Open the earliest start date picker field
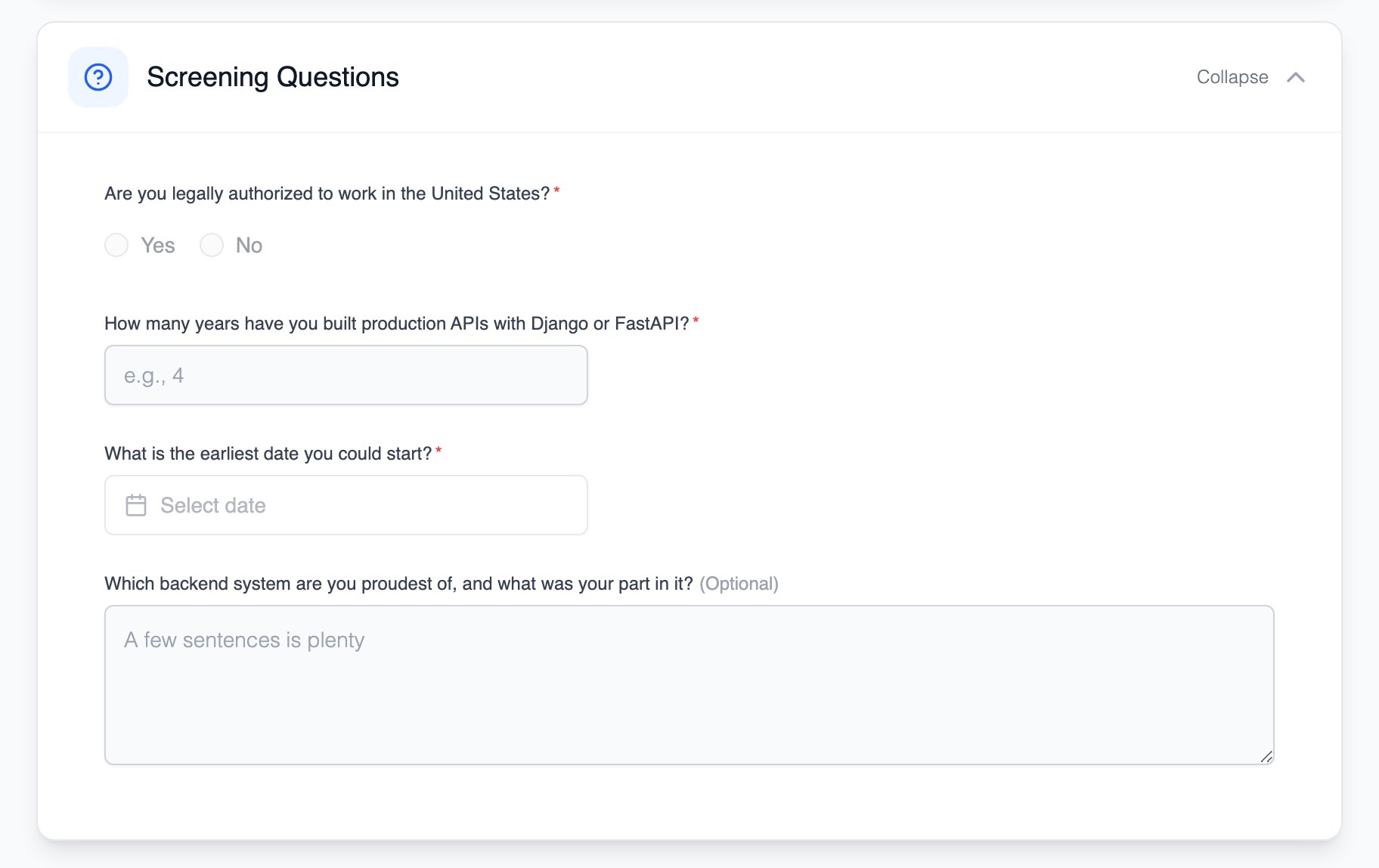The image size is (1379, 868). (346, 505)
